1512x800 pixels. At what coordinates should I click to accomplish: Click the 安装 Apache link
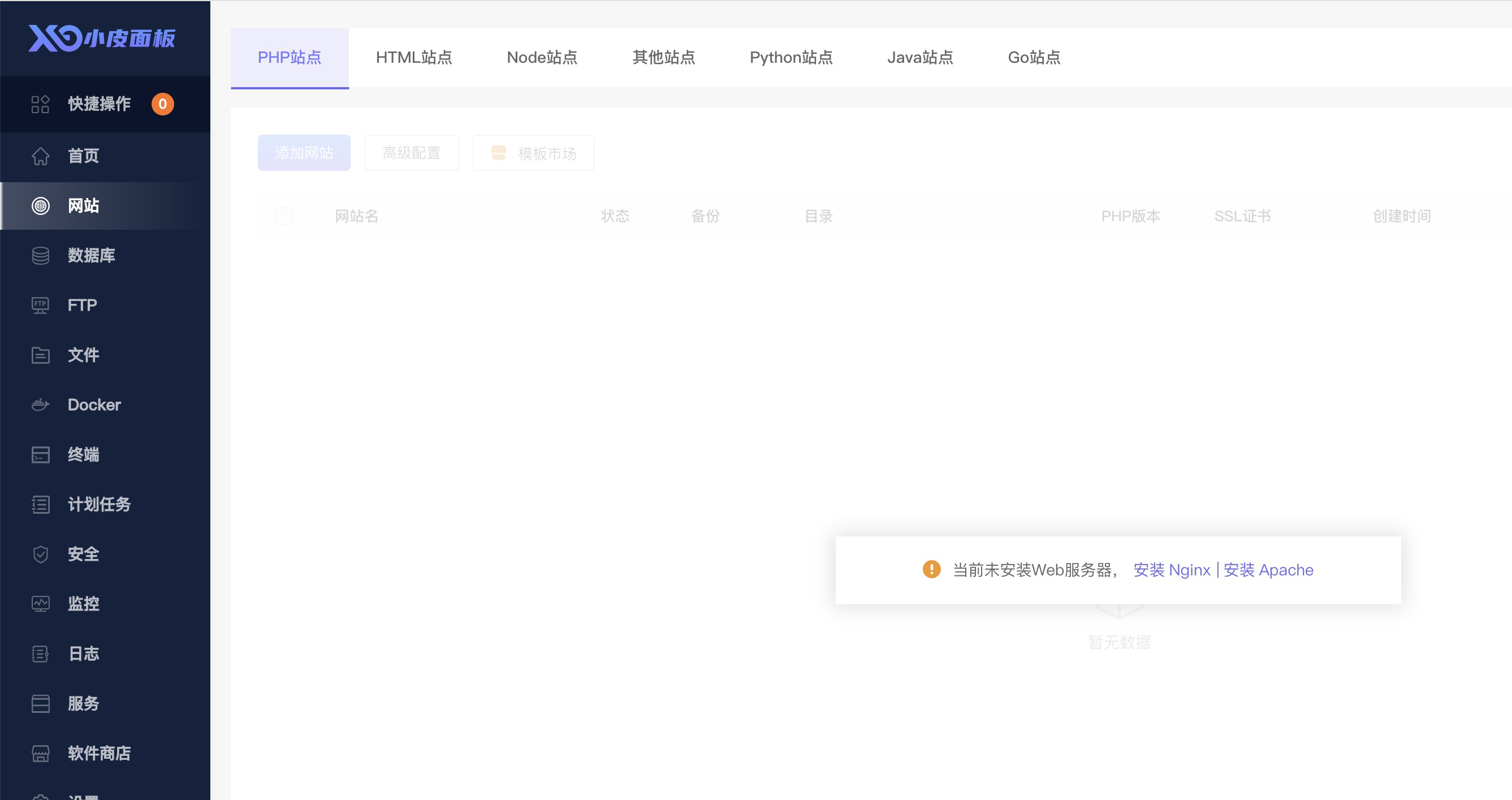1268,570
